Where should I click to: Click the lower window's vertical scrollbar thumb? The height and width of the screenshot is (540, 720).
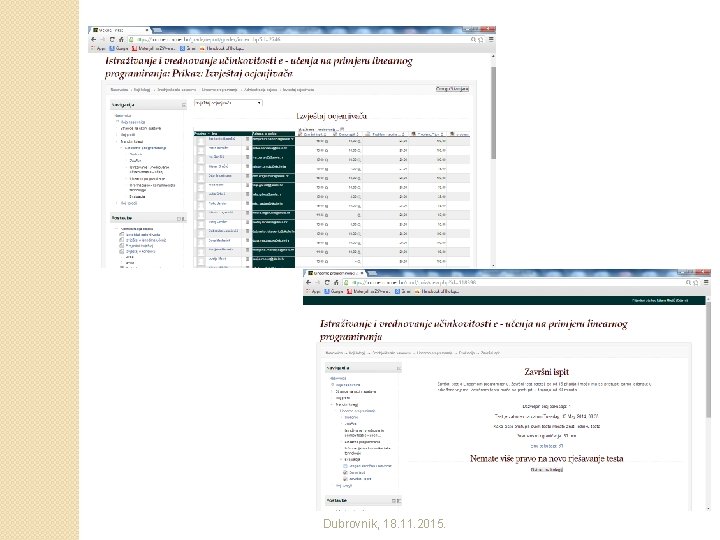(709, 360)
